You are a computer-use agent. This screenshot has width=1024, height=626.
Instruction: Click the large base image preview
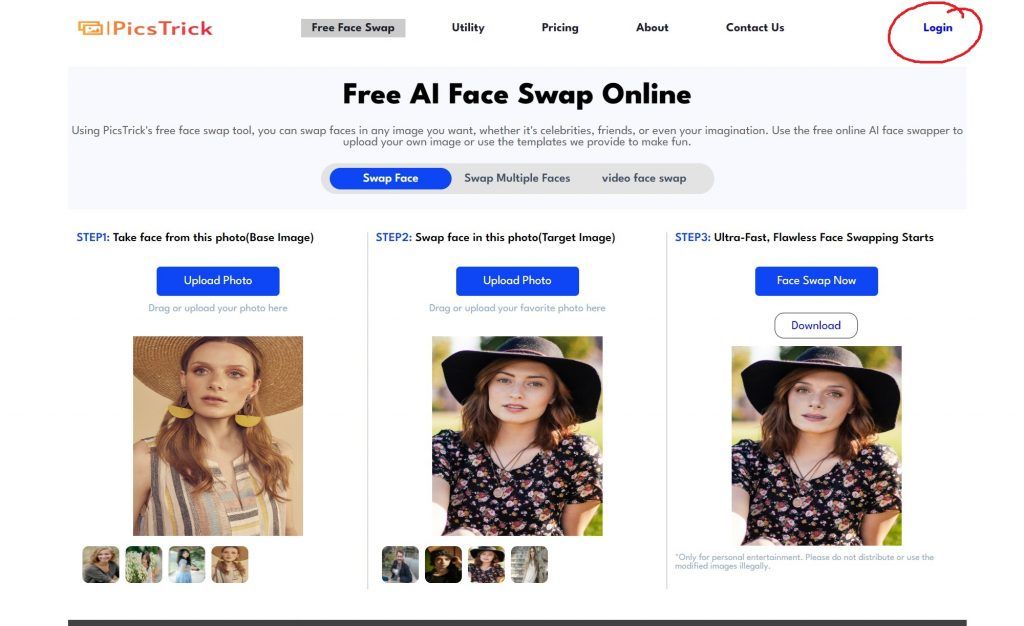tap(217, 435)
